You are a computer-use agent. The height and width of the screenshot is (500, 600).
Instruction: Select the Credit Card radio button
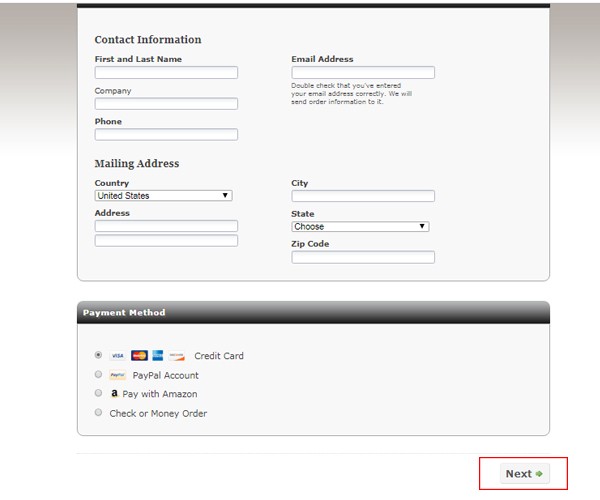pos(98,355)
